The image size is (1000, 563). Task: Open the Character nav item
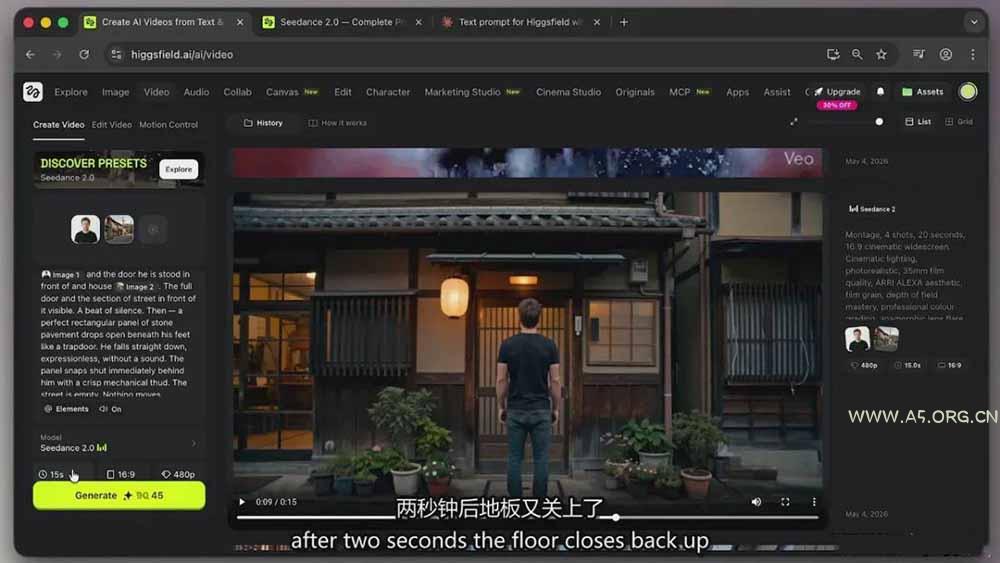pos(388,92)
